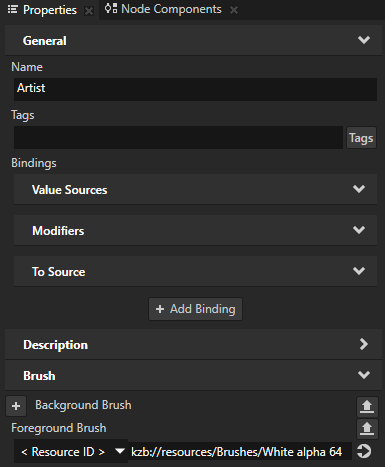Click the Bindings label
This screenshot has height=467, width=385.
(34, 163)
